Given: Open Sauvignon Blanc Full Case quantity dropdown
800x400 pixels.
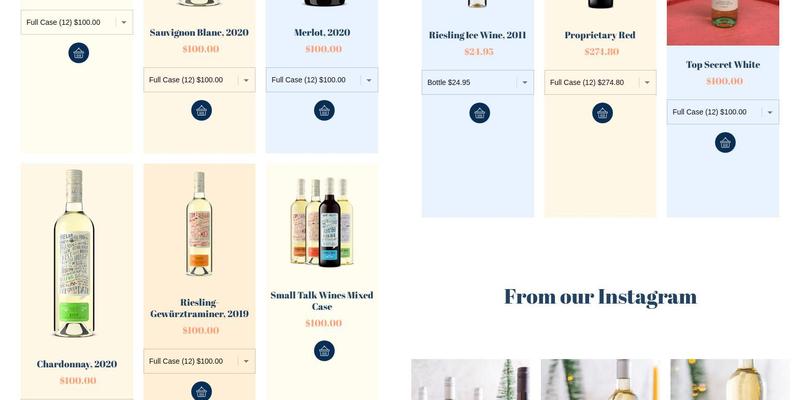Looking at the screenshot, I should (199, 80).
